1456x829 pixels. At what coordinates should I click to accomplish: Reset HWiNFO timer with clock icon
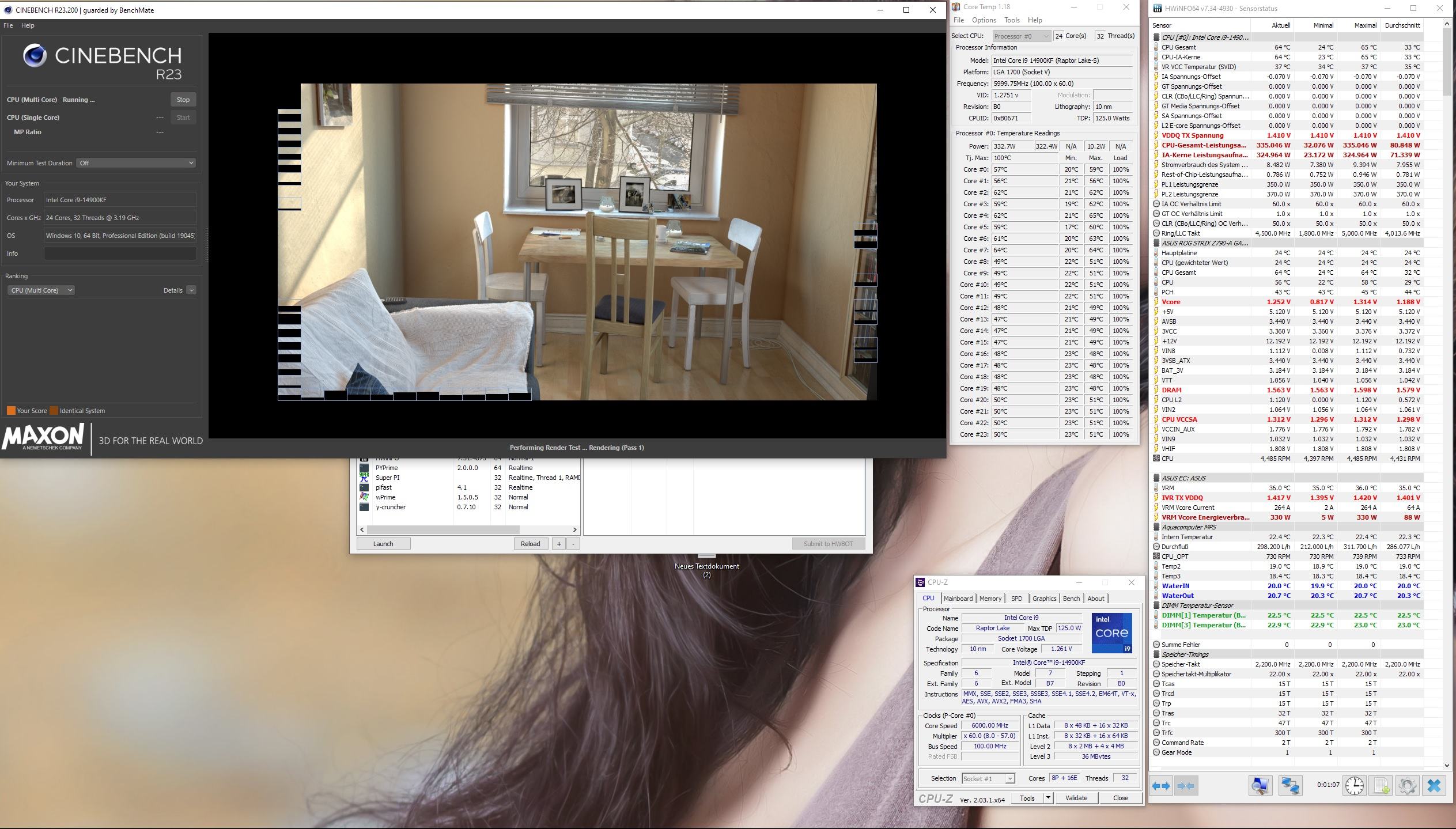1355,786
